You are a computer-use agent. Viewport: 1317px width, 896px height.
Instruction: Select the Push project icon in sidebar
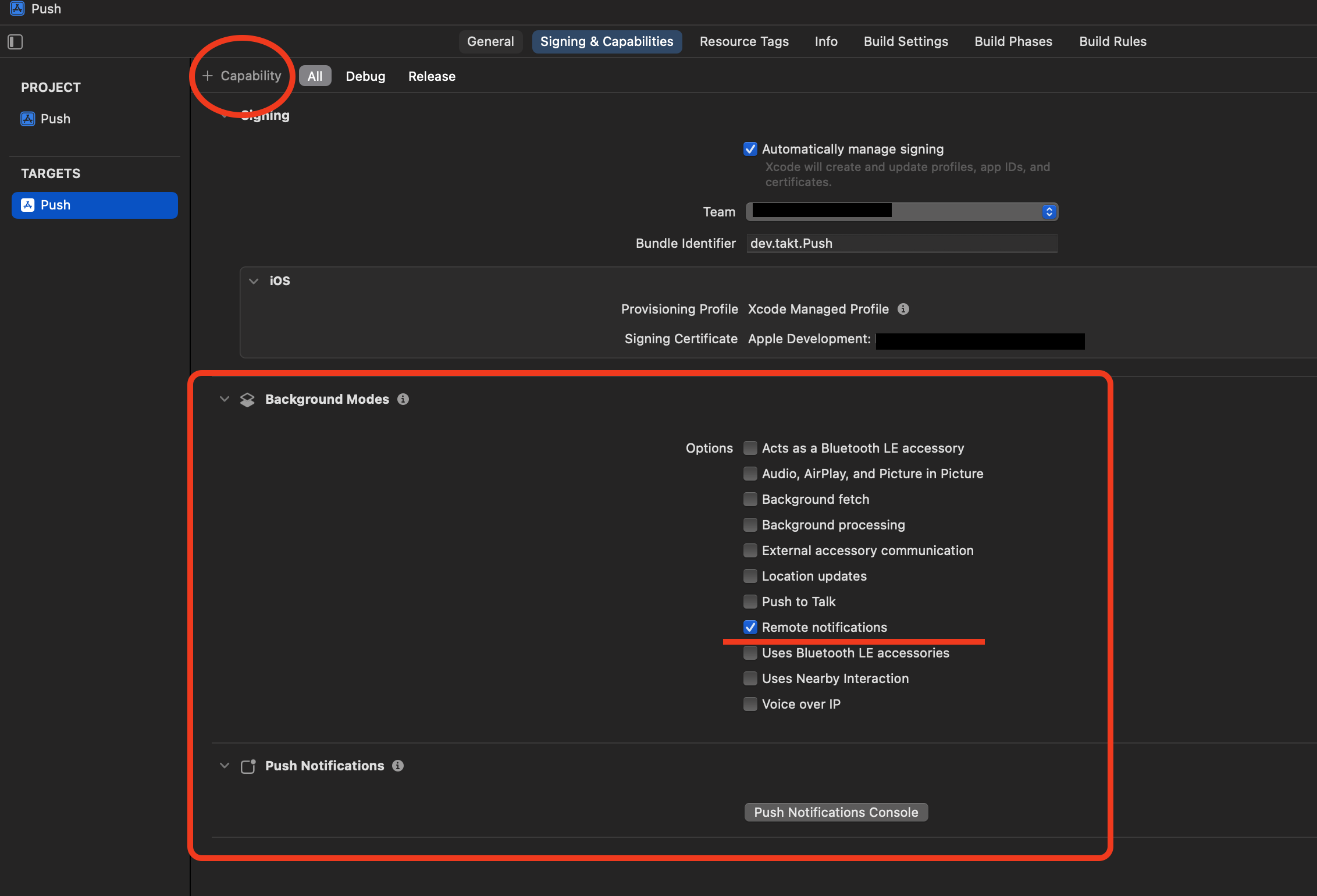point(28,119)
